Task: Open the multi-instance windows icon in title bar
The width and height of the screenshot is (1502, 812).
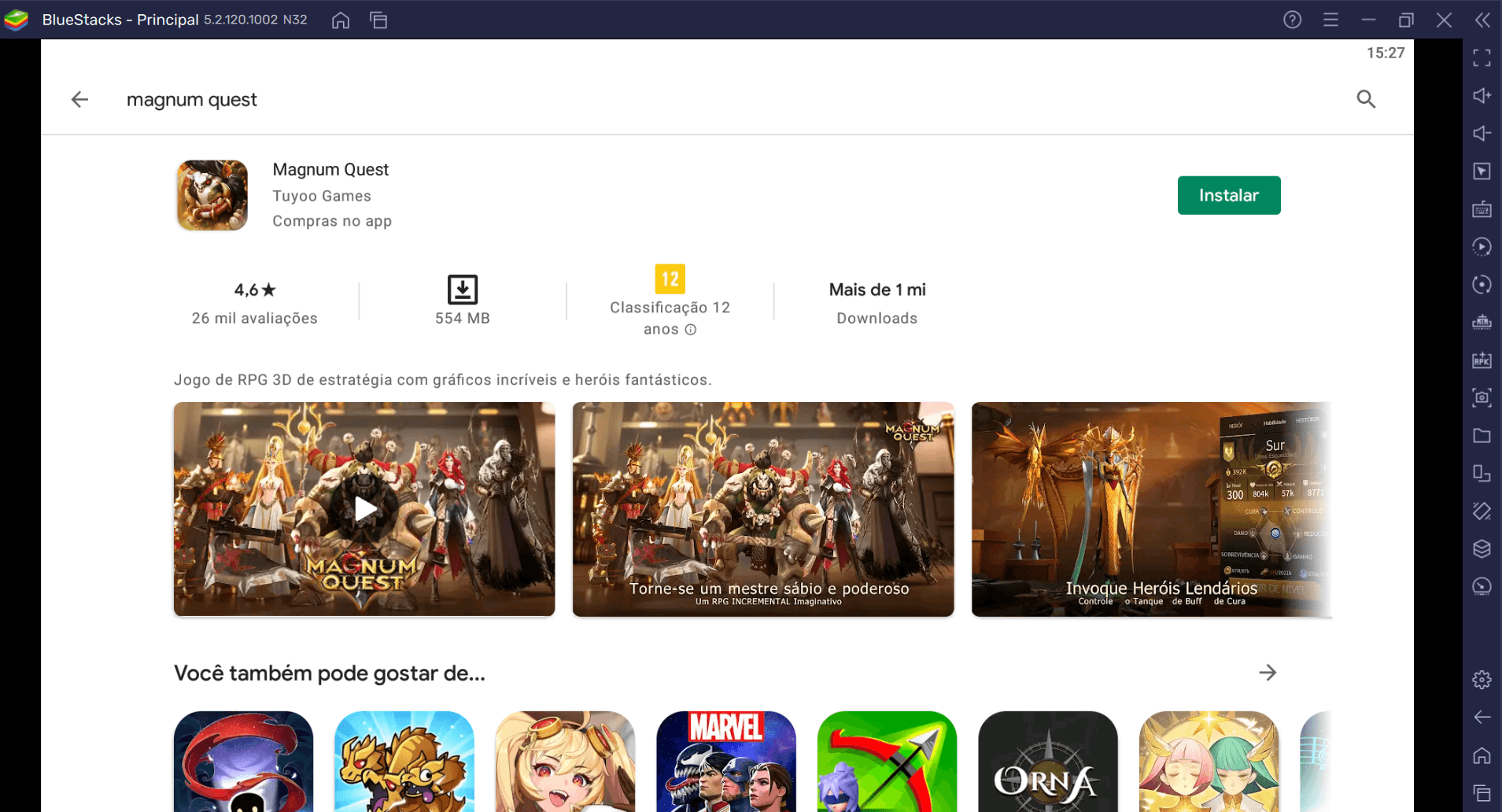Action: click(x=378, y=20)
